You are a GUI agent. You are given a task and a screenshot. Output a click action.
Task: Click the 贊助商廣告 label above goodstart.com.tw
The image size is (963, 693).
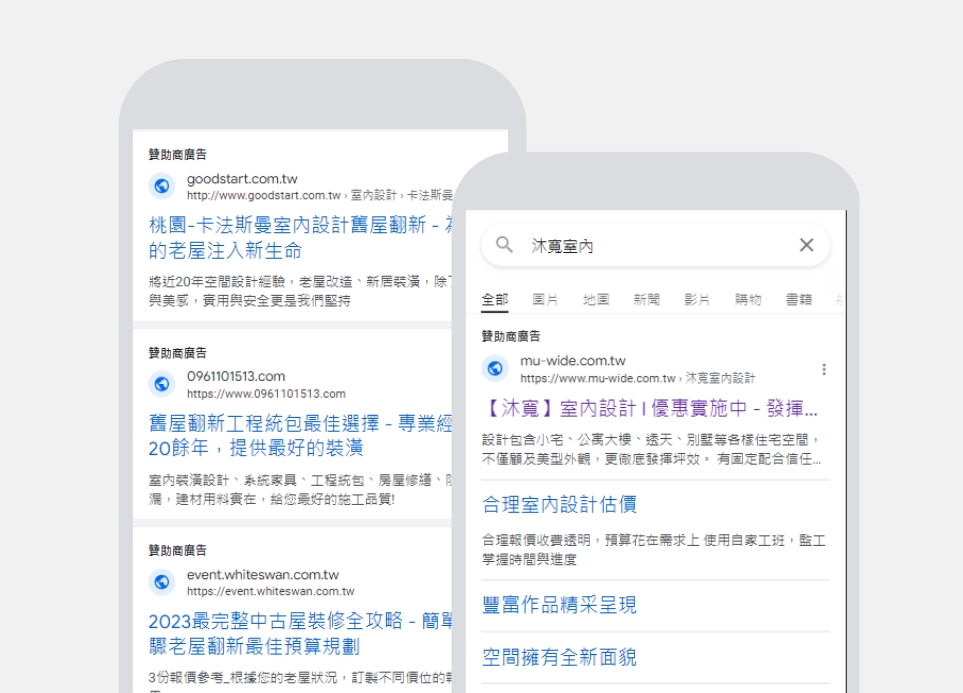[177, 154]
